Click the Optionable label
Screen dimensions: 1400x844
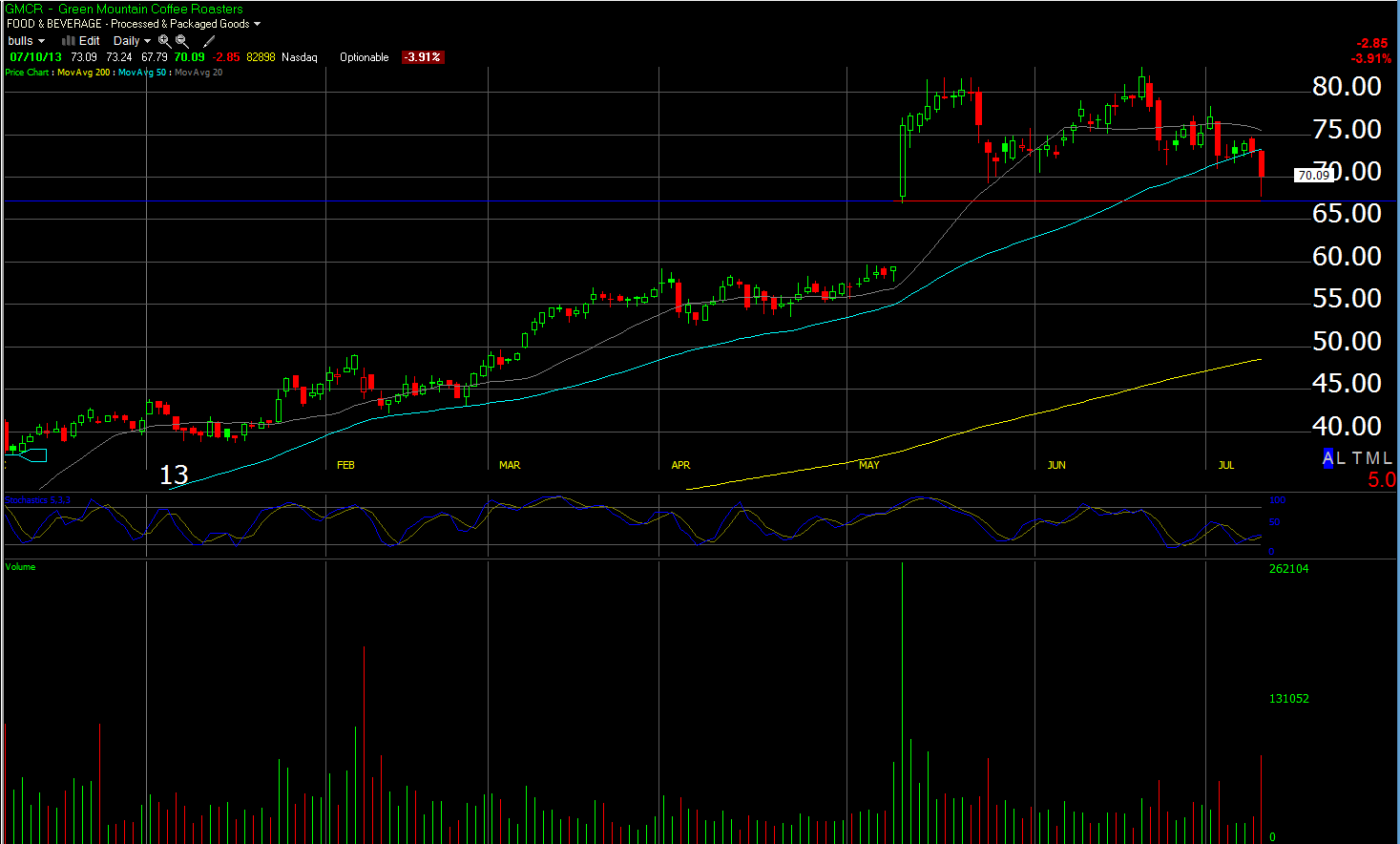click(365, 57)
